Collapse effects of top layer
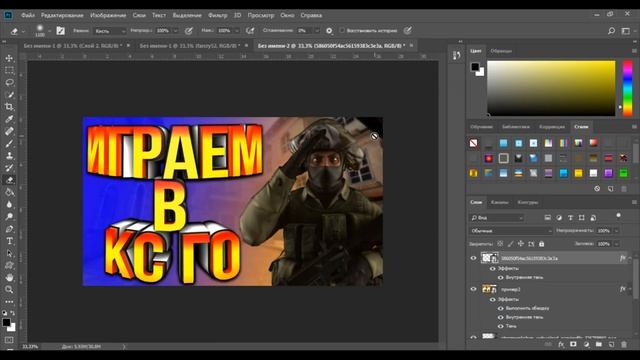Image resolution: width=640 pixels, height=360 pixels. [629, 258]
